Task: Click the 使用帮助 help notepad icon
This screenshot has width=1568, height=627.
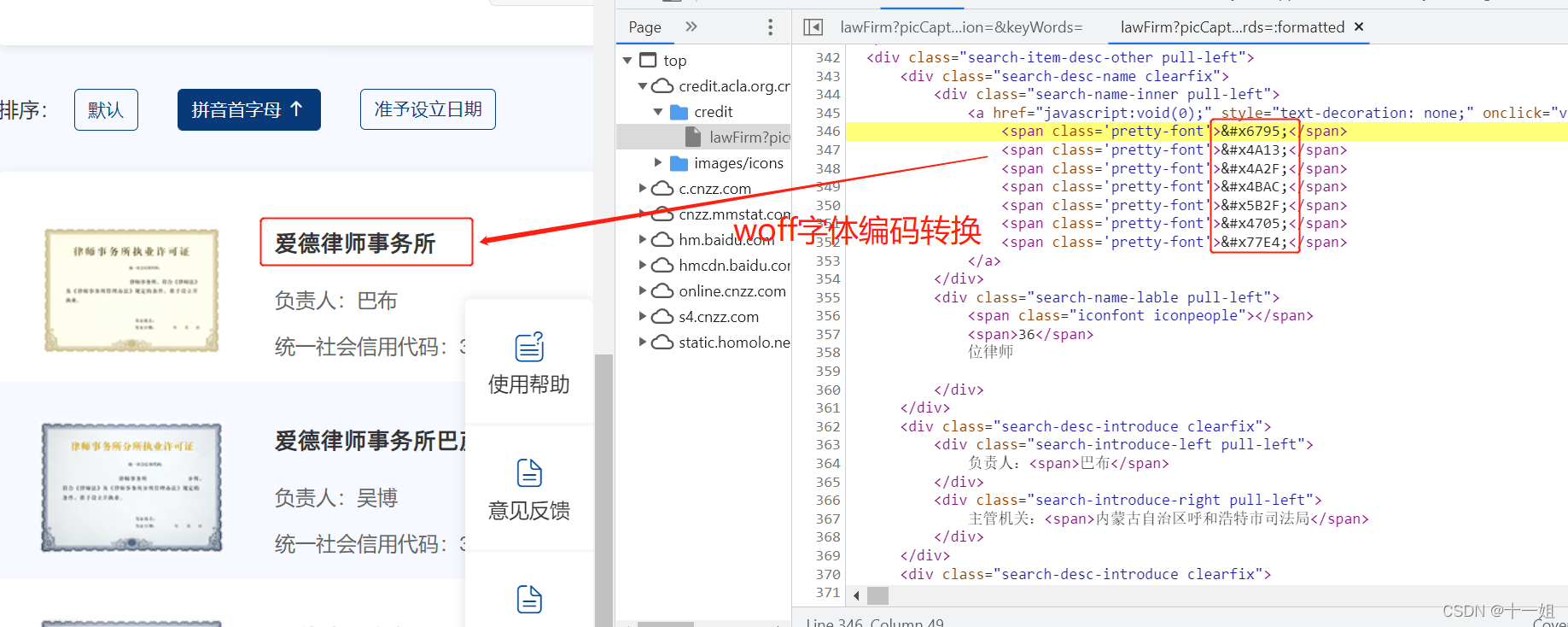Action: [x=529, y=346]
